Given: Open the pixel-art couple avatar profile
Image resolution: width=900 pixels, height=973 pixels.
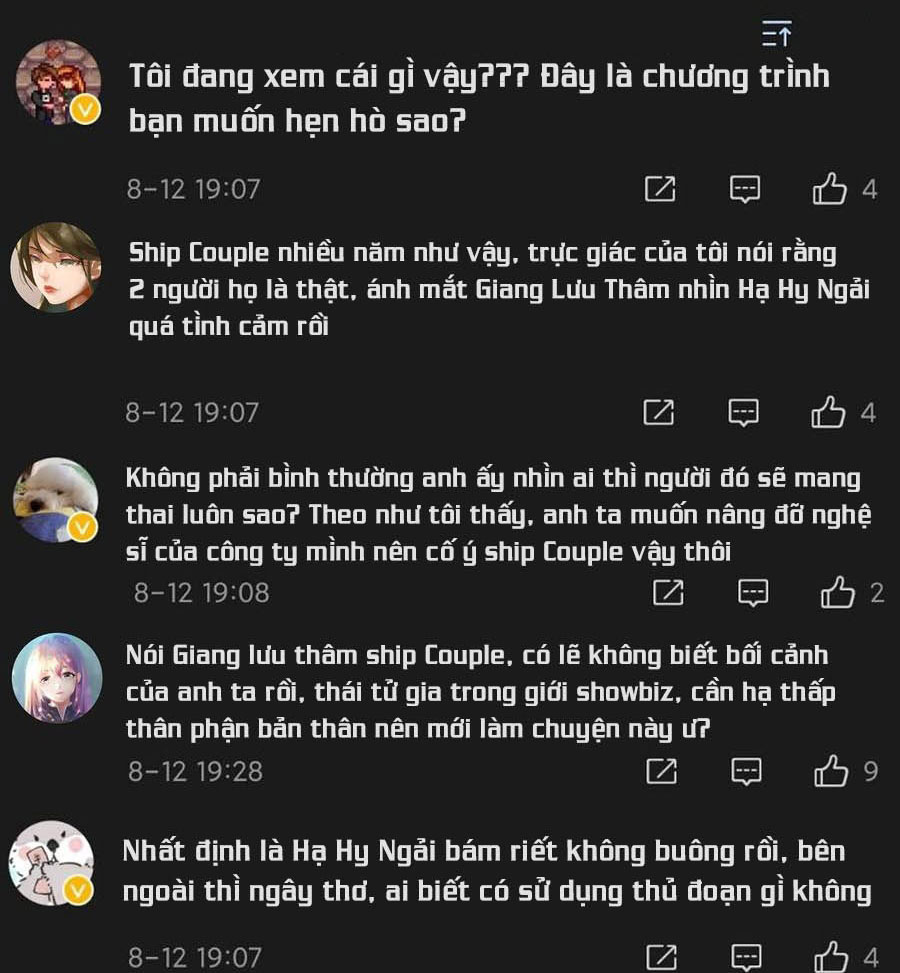Looking at the screenshot, I should point(58,82).
